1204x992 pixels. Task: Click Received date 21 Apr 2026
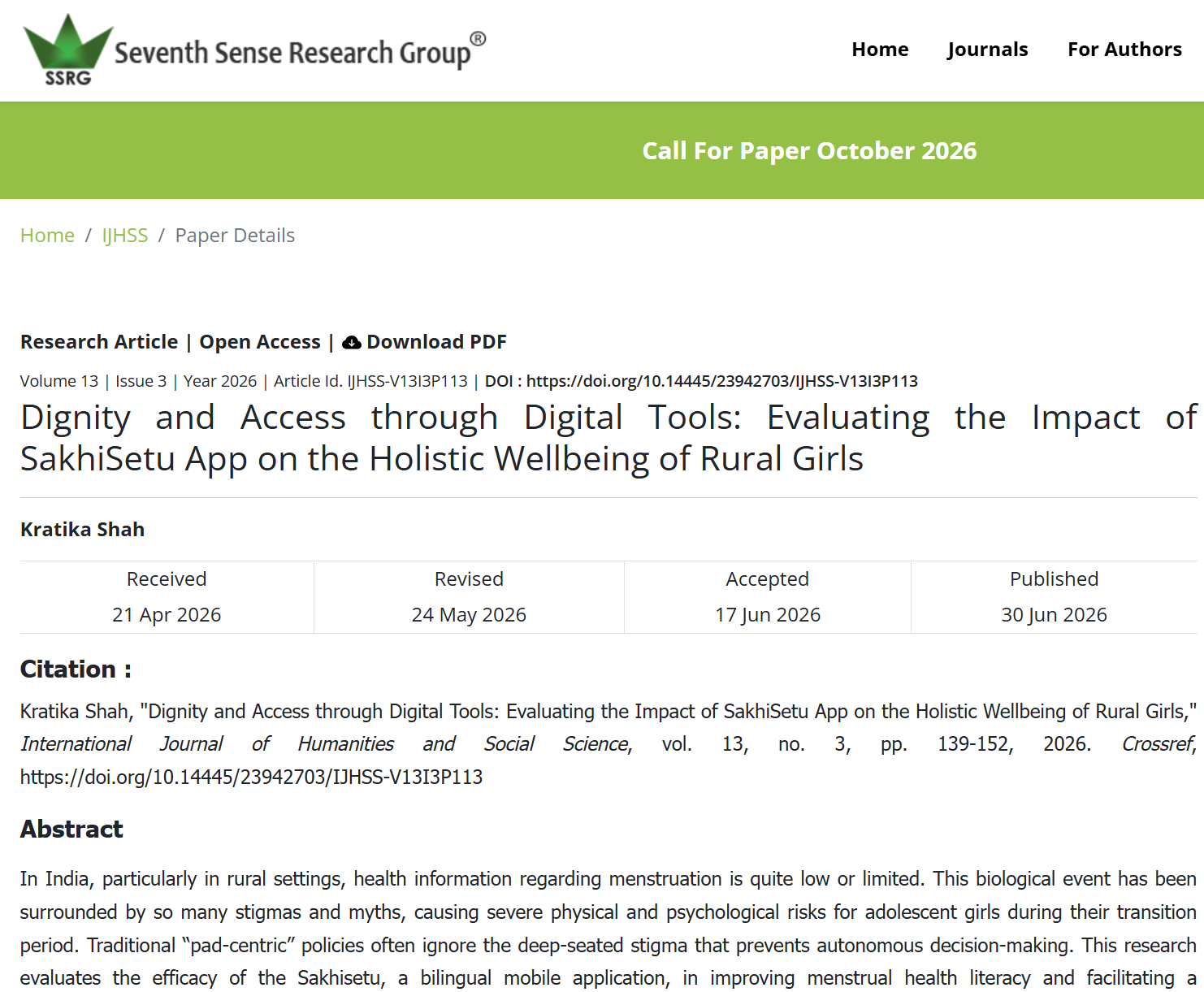click(x=167, y=615)
